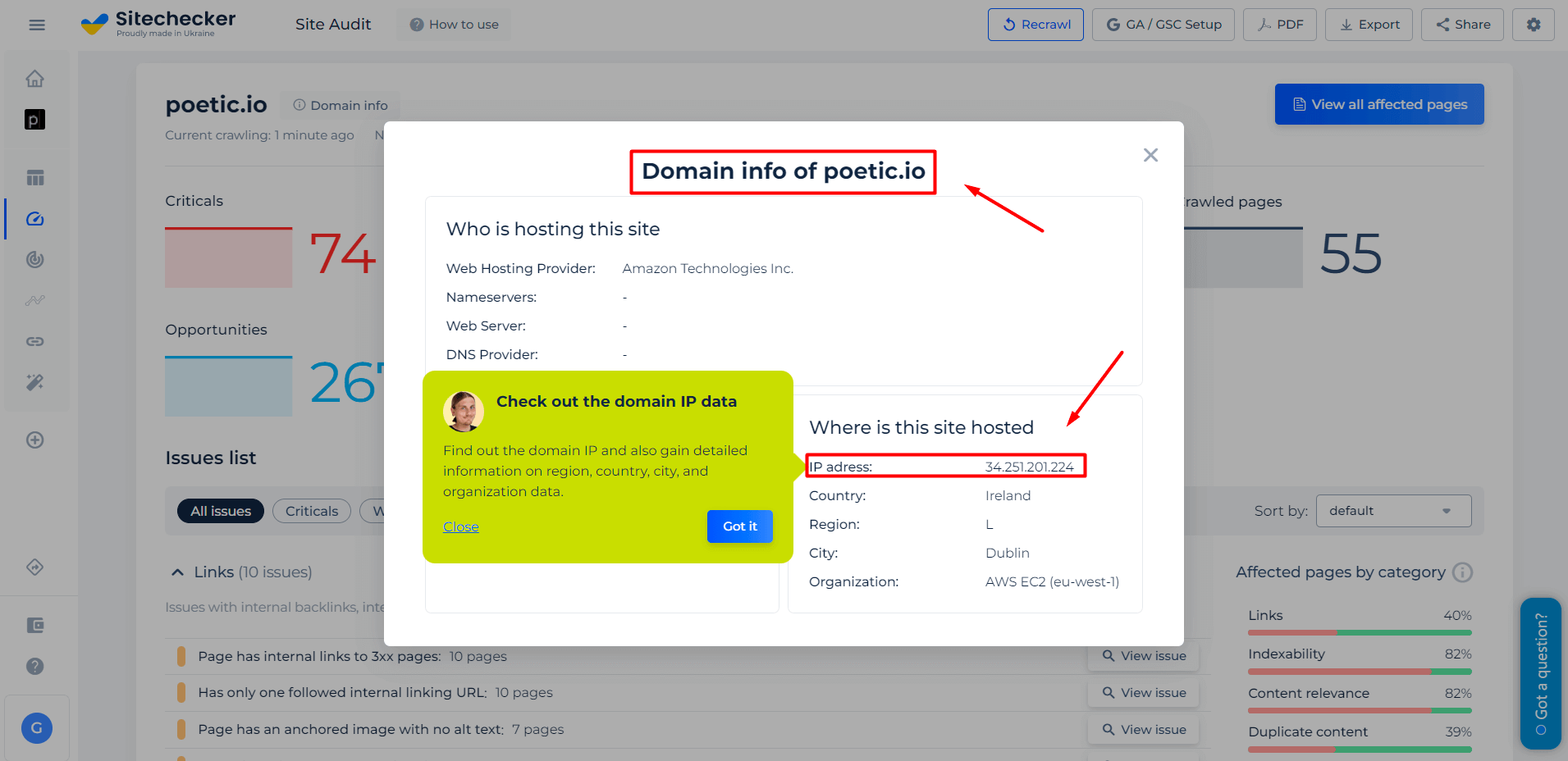The image size is (1568, 761).
Task: Download the PDF report
Action: click(x=1279, y=25)
